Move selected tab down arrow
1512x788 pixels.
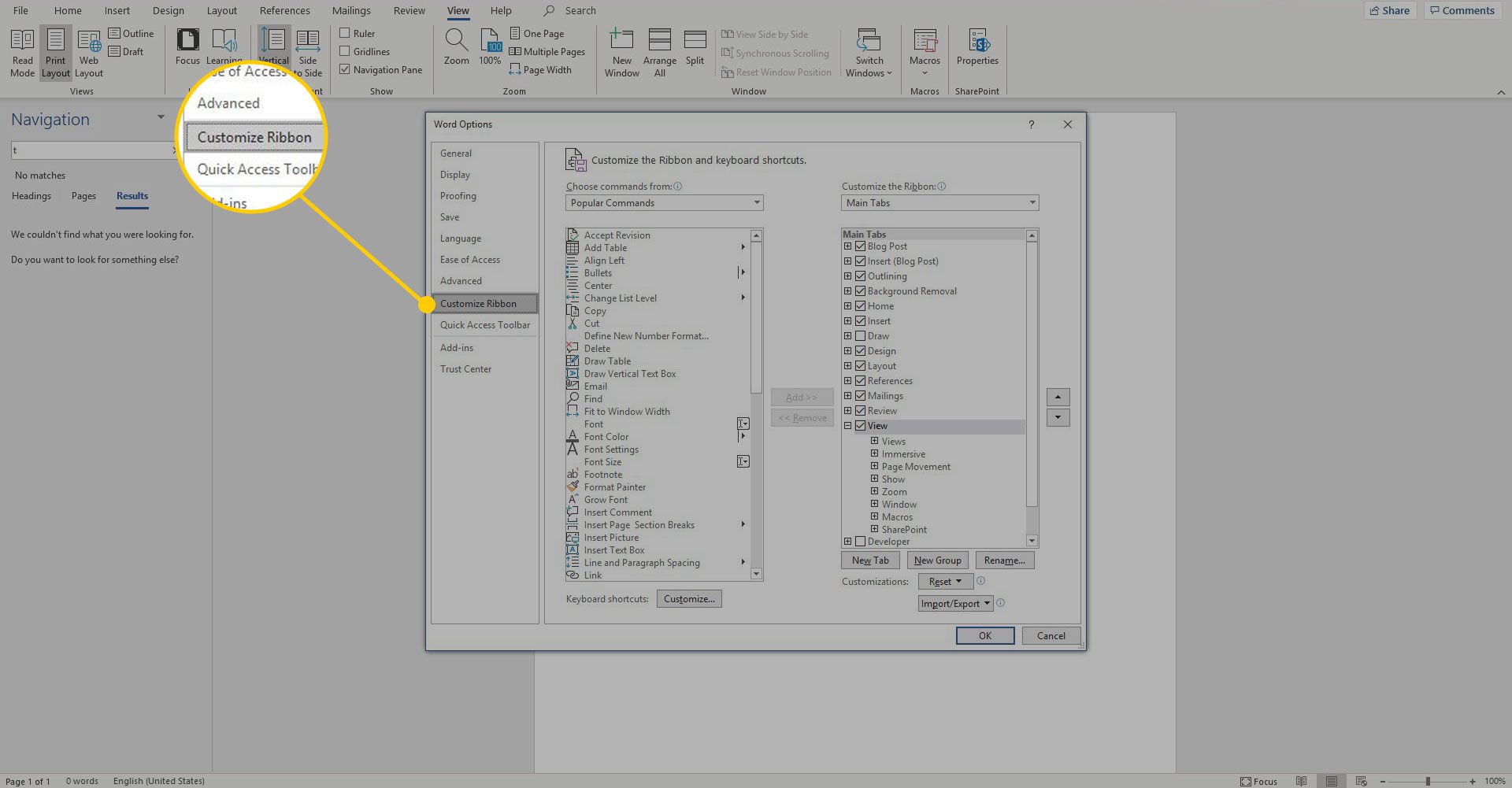1058,417
